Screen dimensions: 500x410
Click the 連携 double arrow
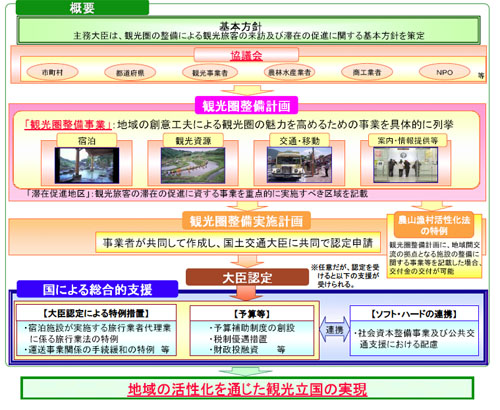point(334,330)
